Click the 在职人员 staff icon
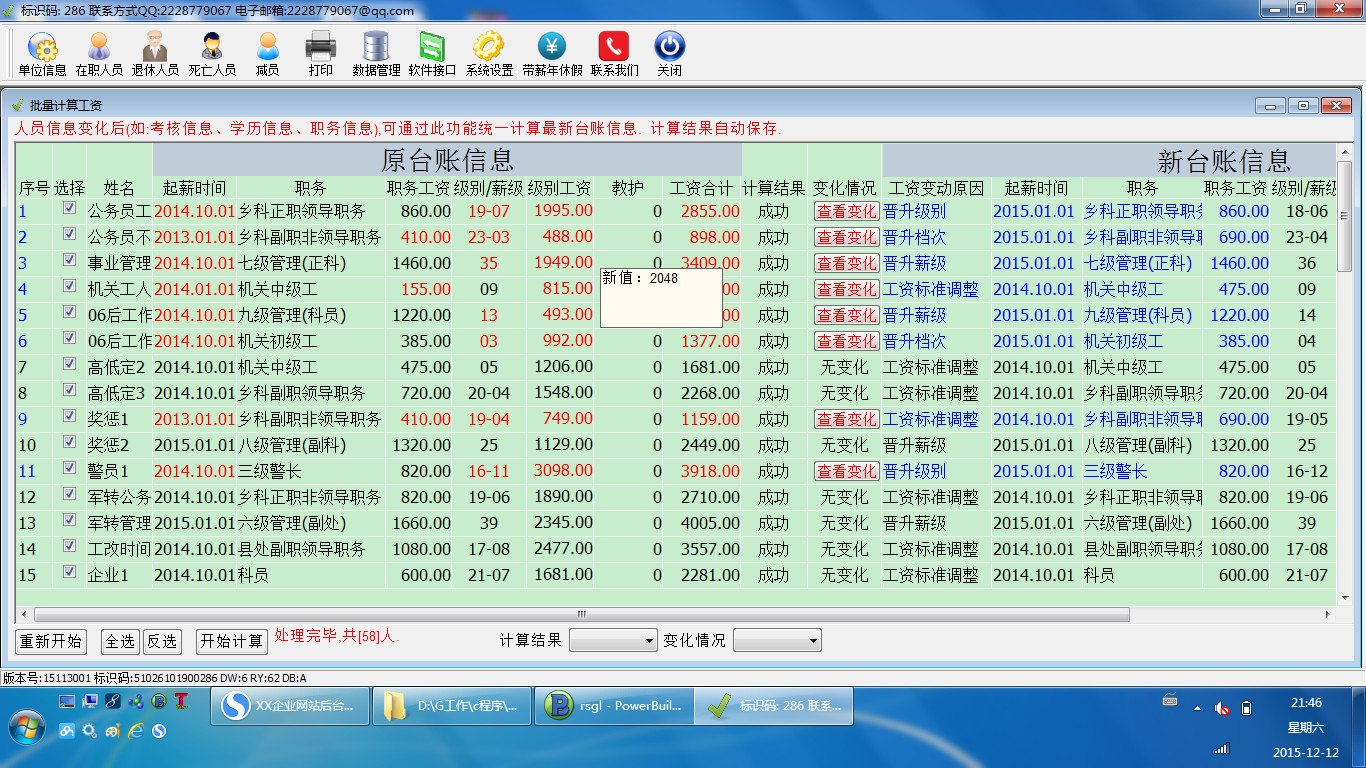Screen dimensions: 1366x768 point(99,47)
